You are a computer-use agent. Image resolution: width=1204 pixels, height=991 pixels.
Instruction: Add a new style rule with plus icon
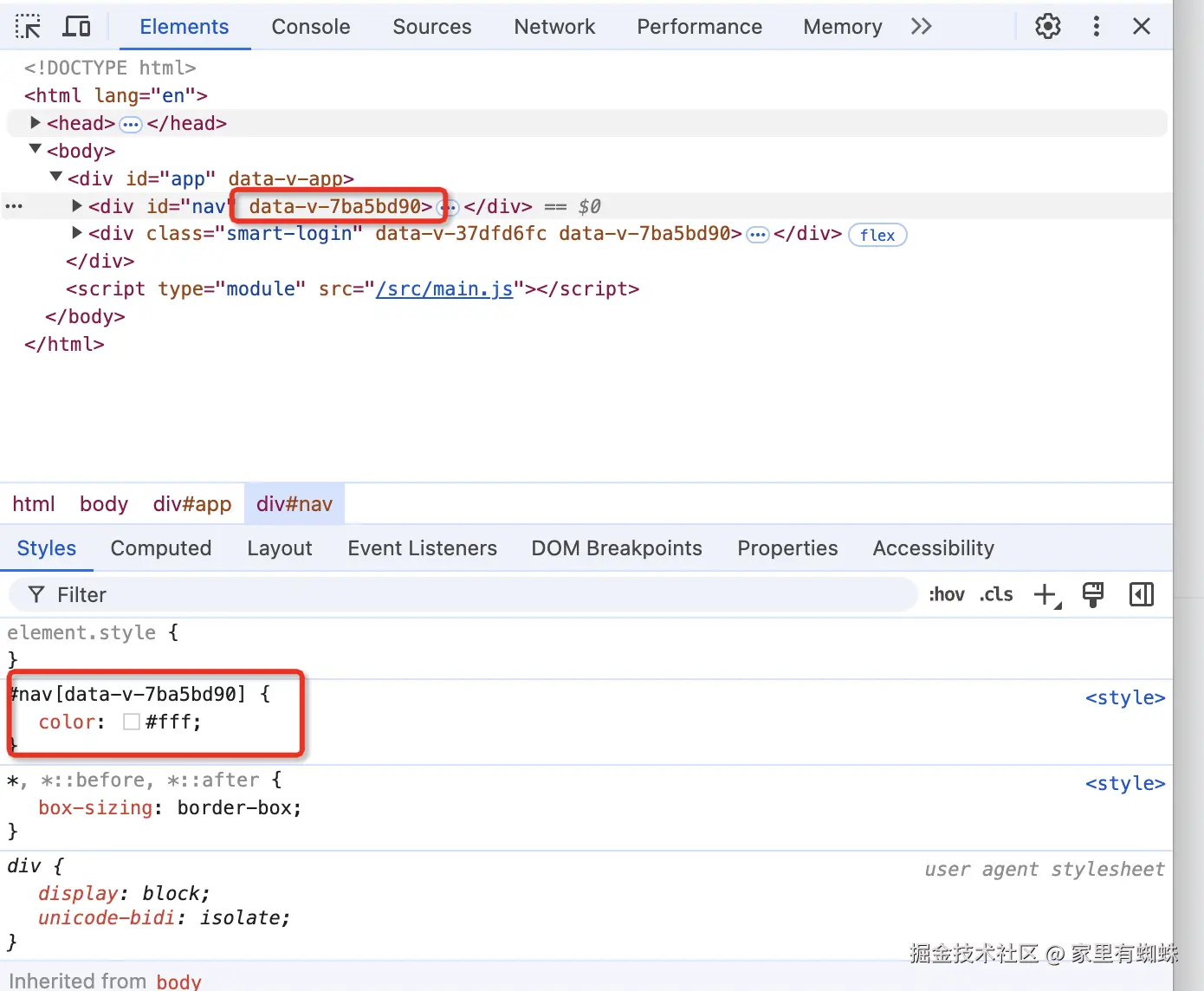tap(1047, 595)
